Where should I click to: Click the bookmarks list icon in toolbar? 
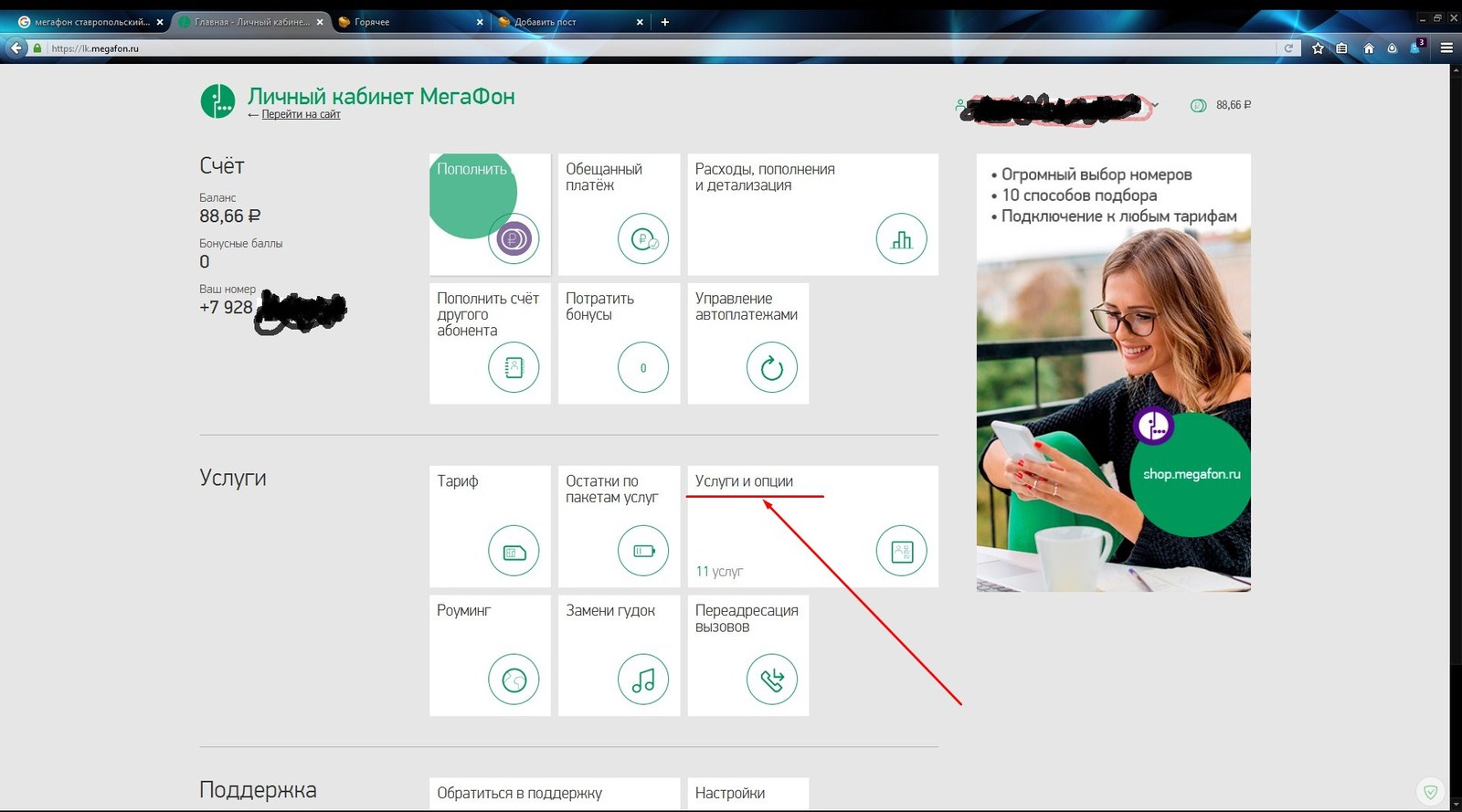tap(1341, 48)
